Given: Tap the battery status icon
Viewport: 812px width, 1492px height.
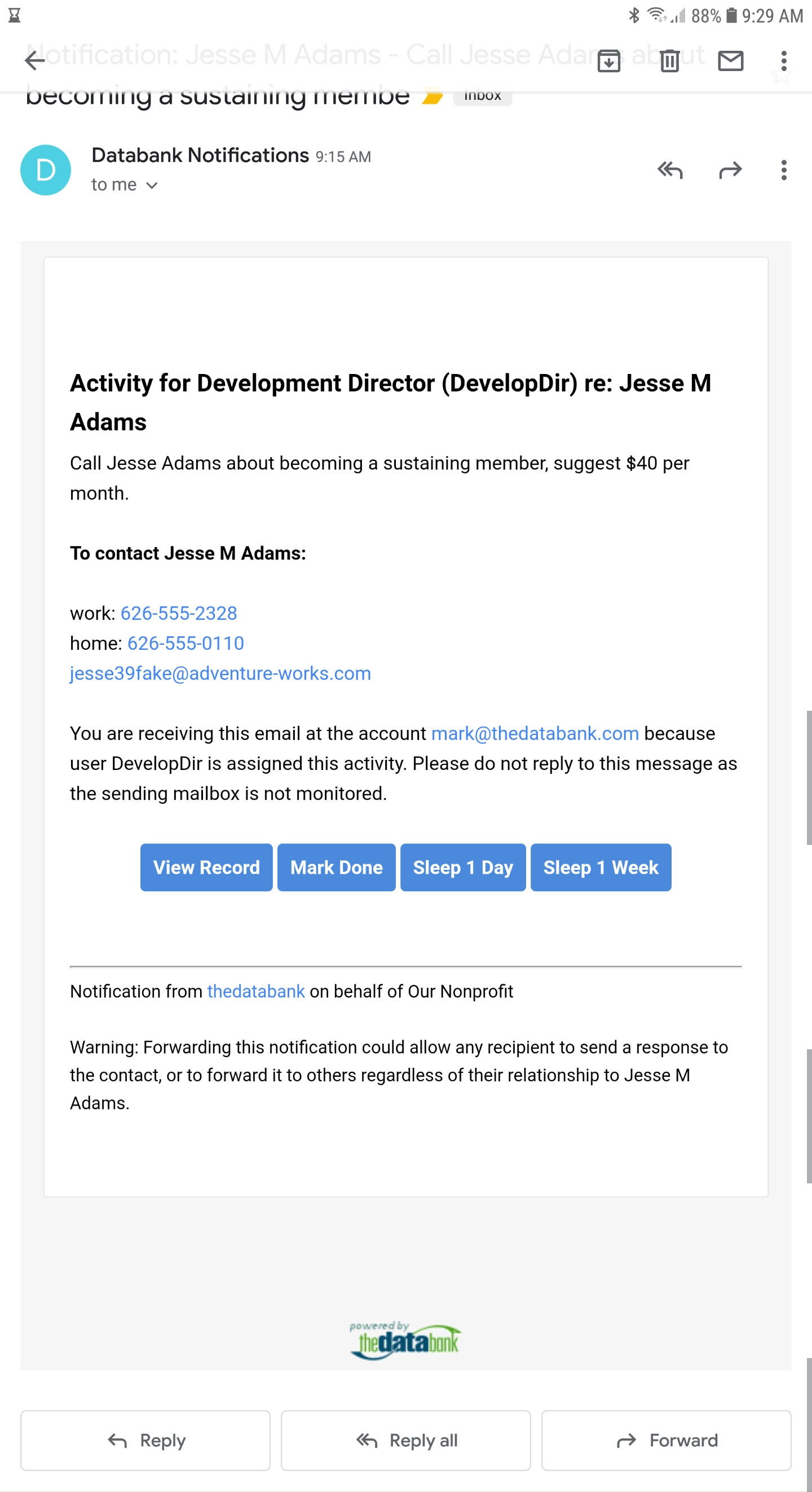Looking at the screenshot, I should tap(731, 15).
